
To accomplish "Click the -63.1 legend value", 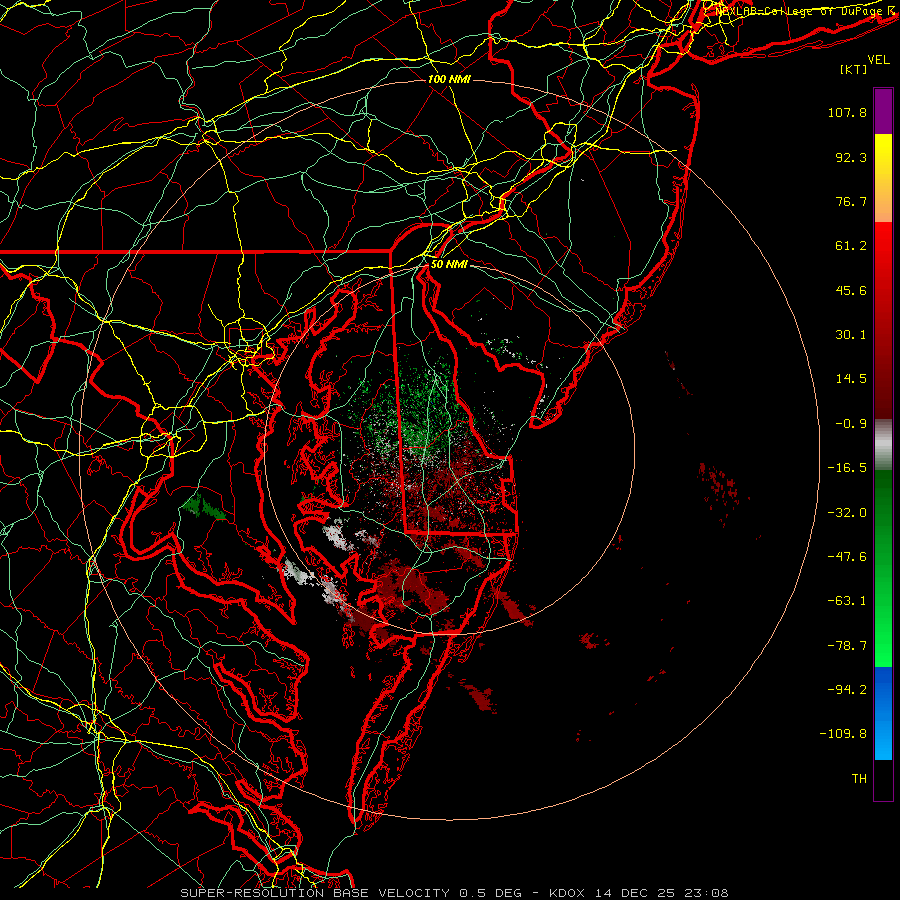I will click(x=847, y=601).
